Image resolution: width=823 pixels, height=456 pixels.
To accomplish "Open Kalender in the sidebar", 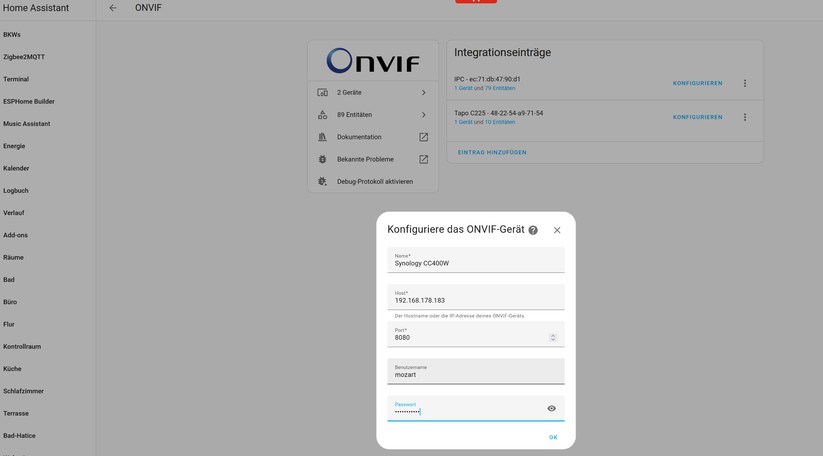I will [x=16, y=168].
